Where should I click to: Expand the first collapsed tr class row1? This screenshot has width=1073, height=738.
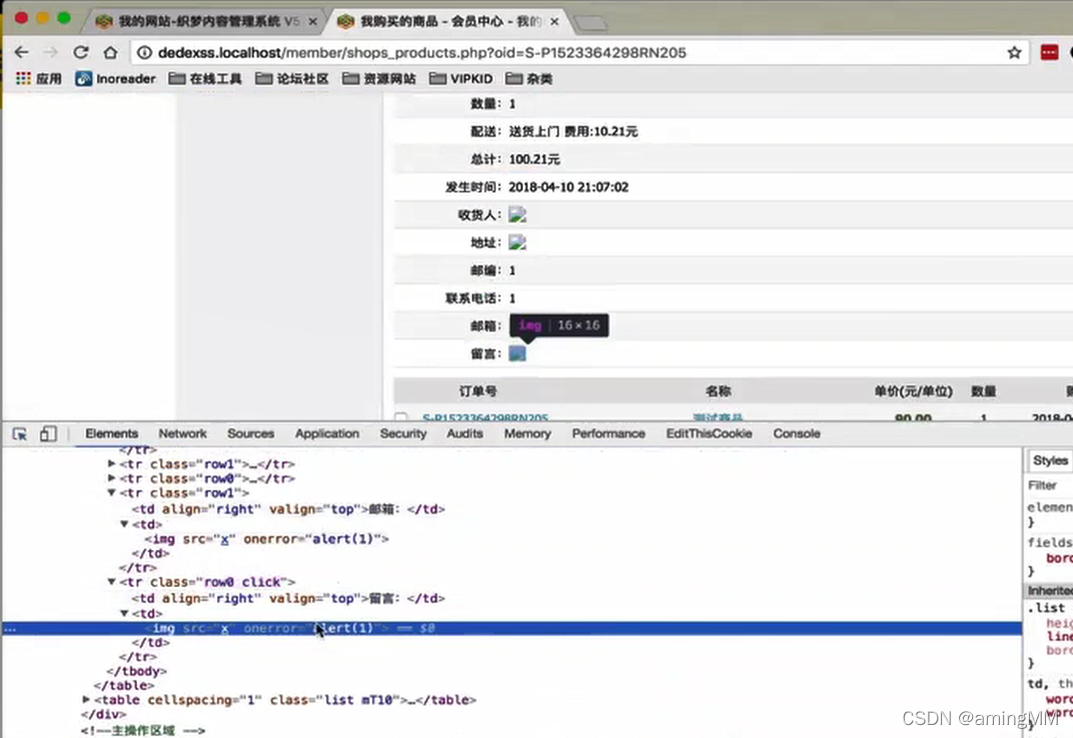pyautogui.click(x=112, y=463)
